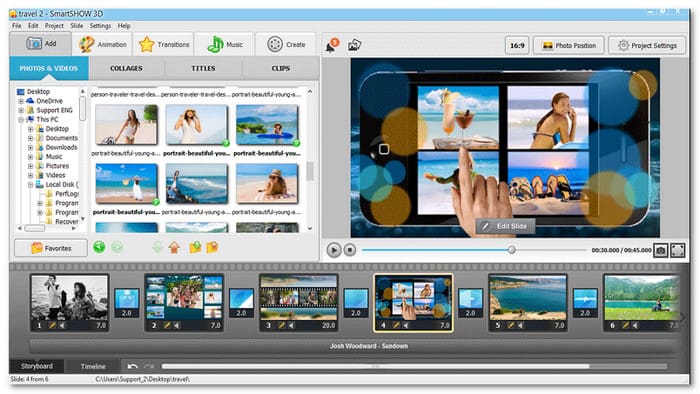Toggle sound icon on slide 3

291,325
